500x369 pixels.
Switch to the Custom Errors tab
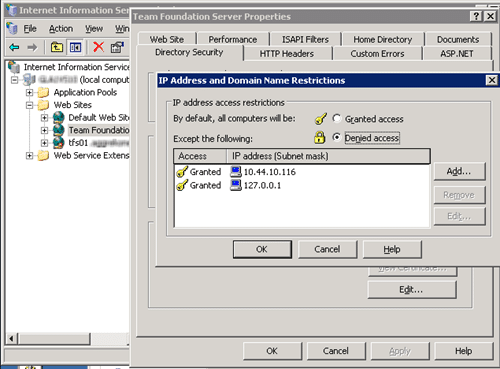click(x=377, y=54)
